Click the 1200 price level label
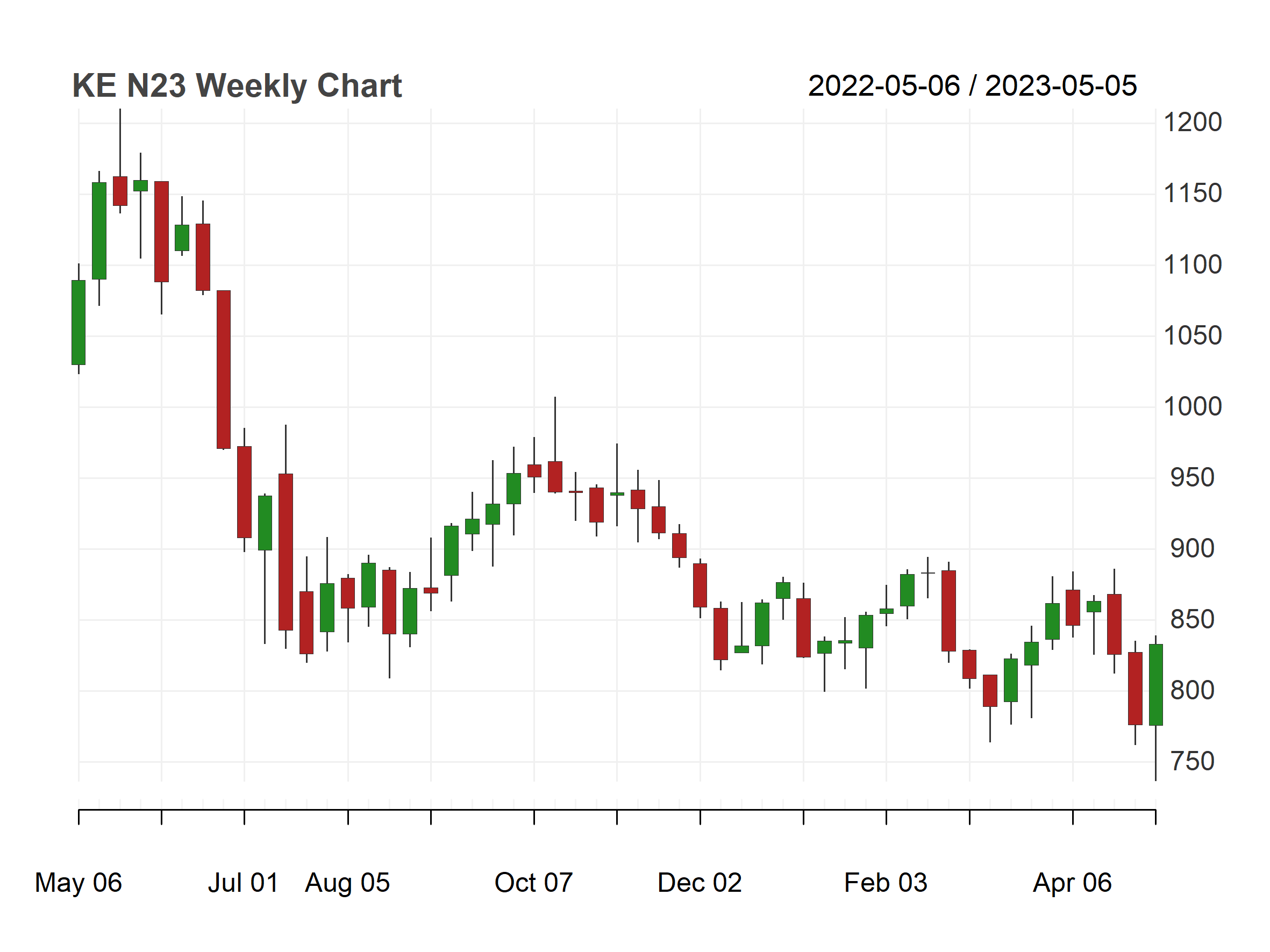Viewport: 1270px width, 952px height. point(1193,123)
